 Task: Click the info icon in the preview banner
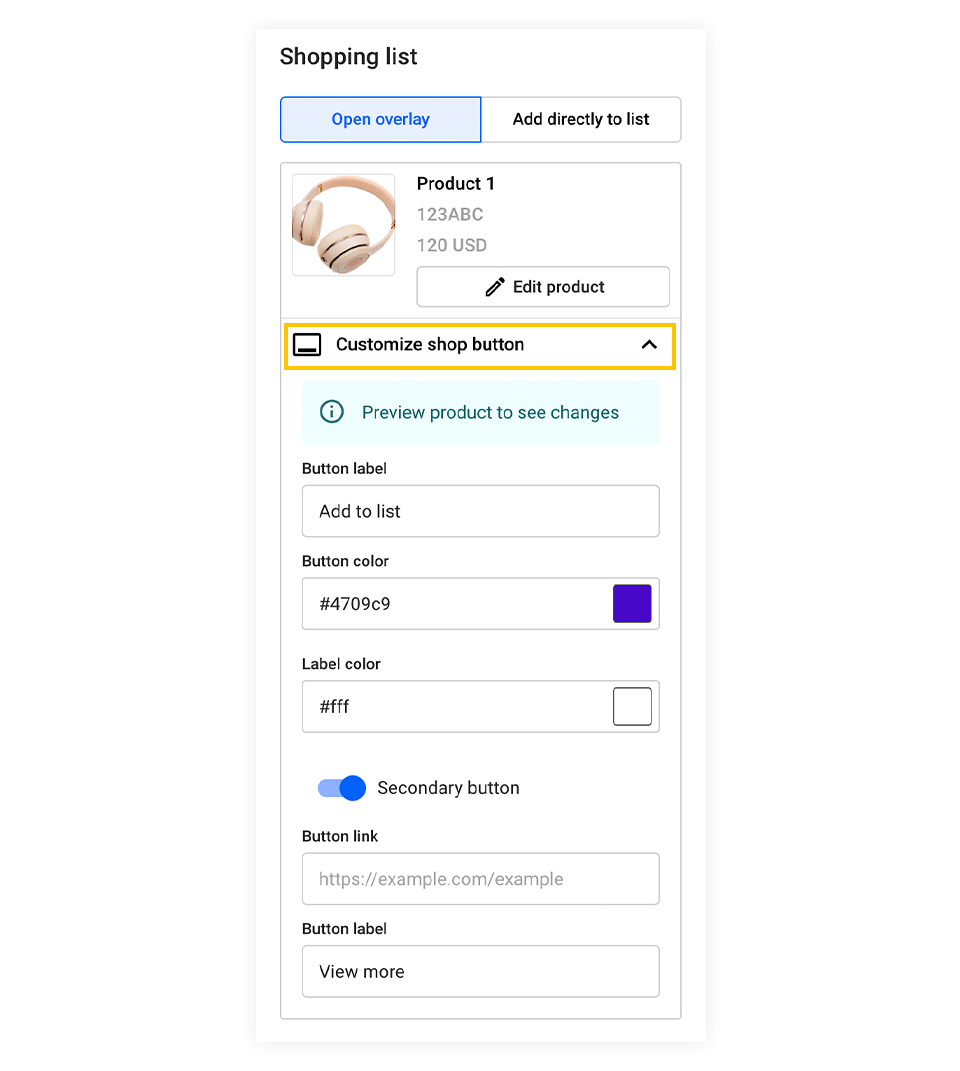[331, 411]
